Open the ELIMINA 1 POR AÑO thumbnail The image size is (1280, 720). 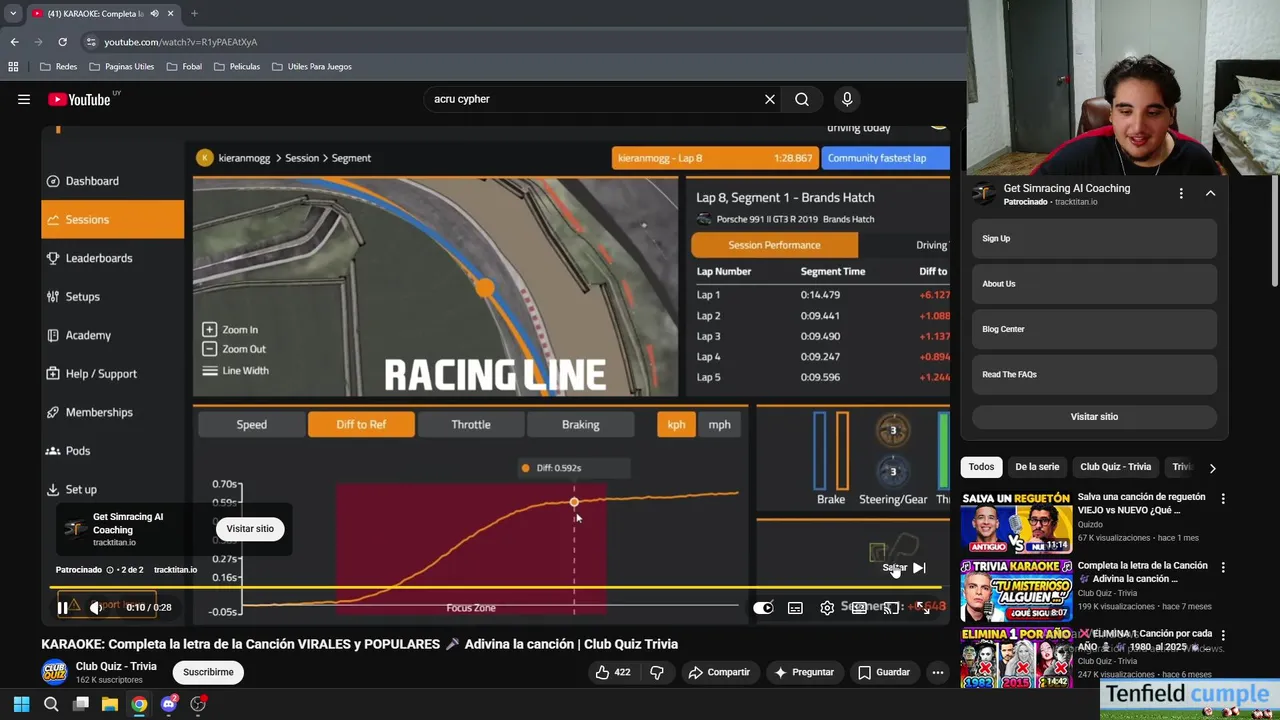[x=1015, y=658]
